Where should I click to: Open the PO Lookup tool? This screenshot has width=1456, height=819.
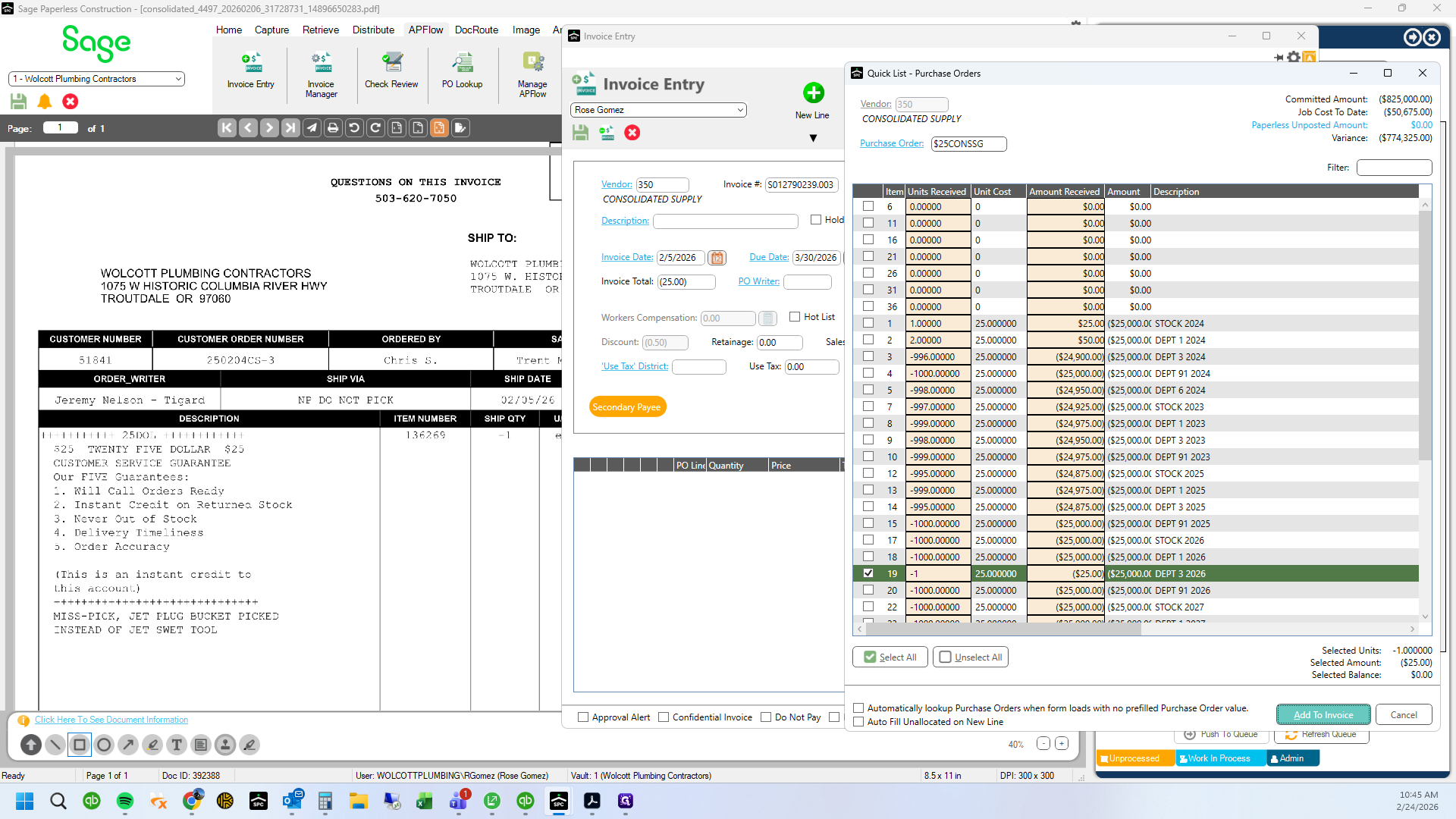click(x=462, y=71)
